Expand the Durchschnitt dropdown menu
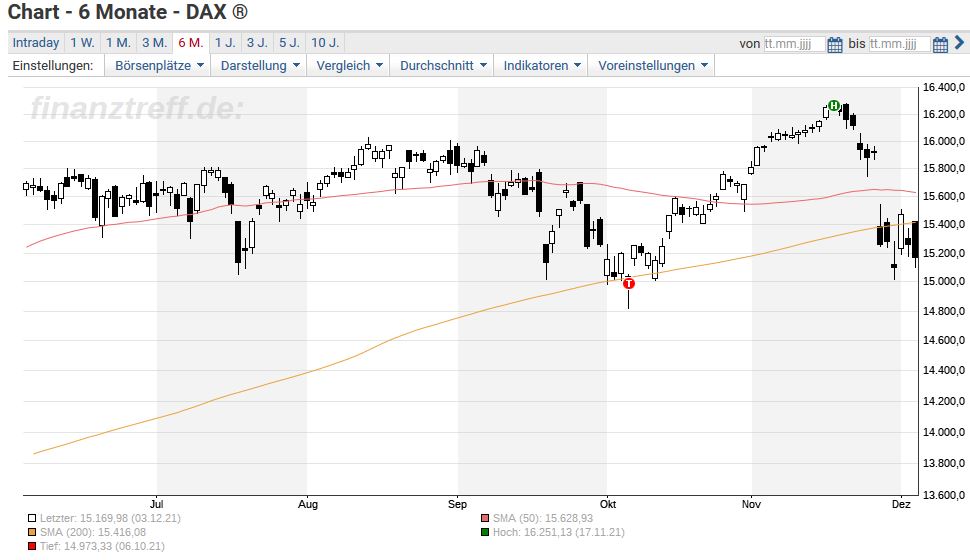970x560 pixels. coord(442,65)
